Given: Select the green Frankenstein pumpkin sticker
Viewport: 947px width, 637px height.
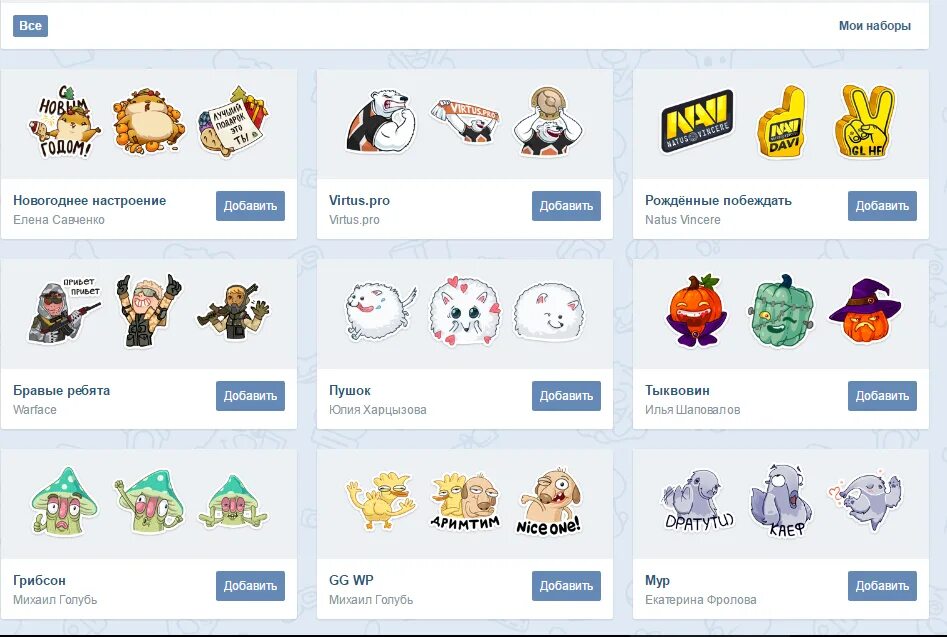Looking at the screenshot, I should pos(781,311).
